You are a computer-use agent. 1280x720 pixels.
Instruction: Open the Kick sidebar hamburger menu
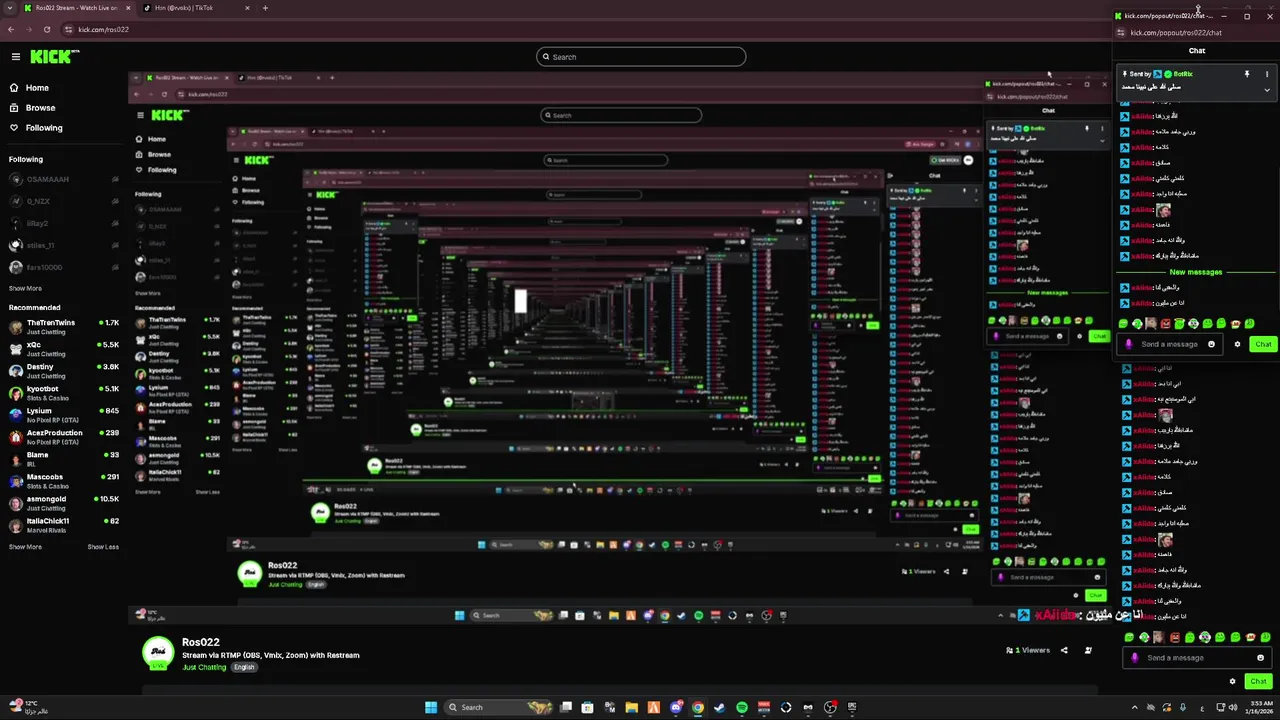[15, 57]
